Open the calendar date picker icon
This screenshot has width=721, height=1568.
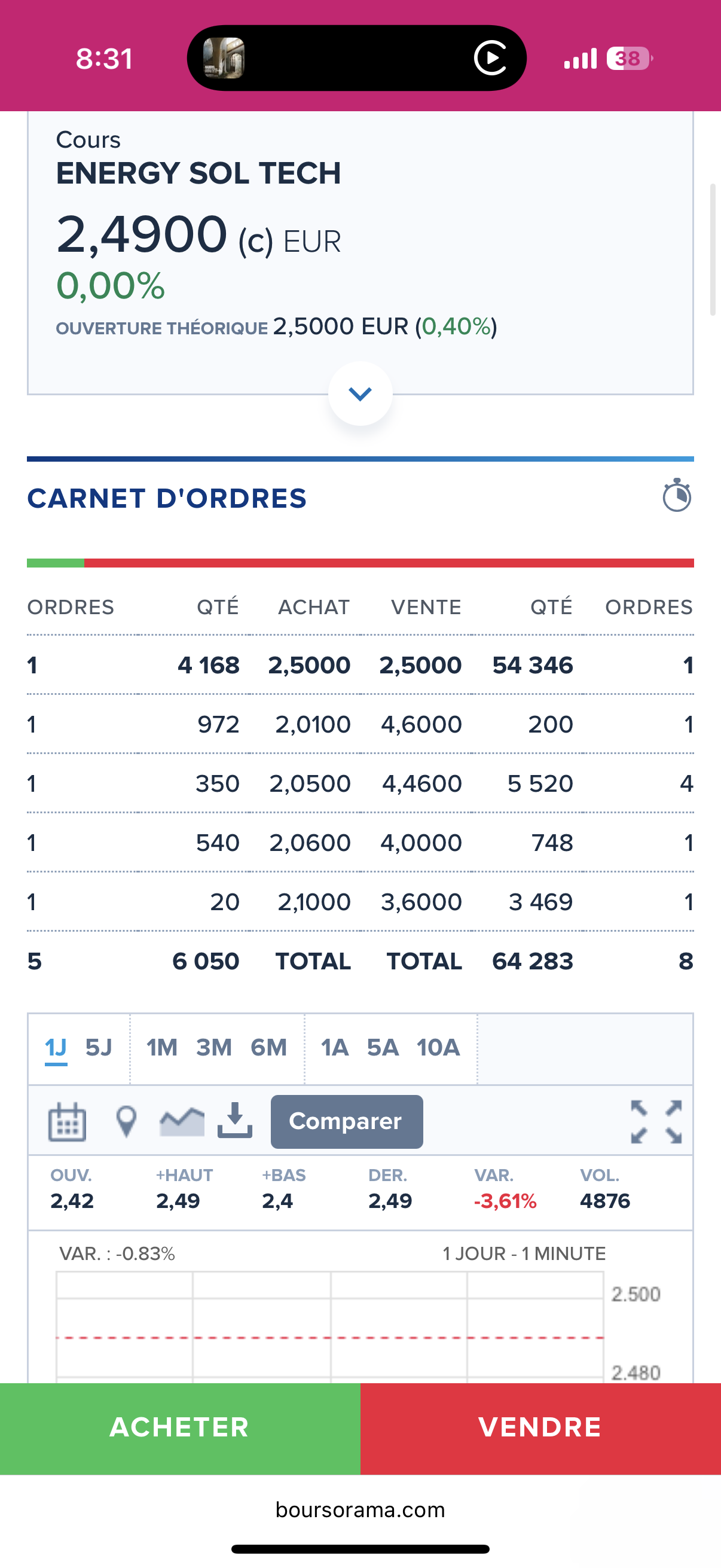(67, 1121)
